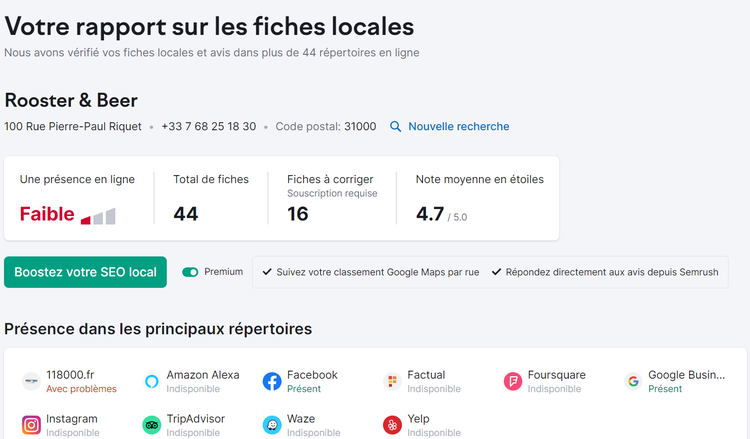Image resolution: width=750 pixels, height=439 pixels.
Task: Click the address 100 Rue Pierre-Paul Riquet
Action: tap(73, 126)
